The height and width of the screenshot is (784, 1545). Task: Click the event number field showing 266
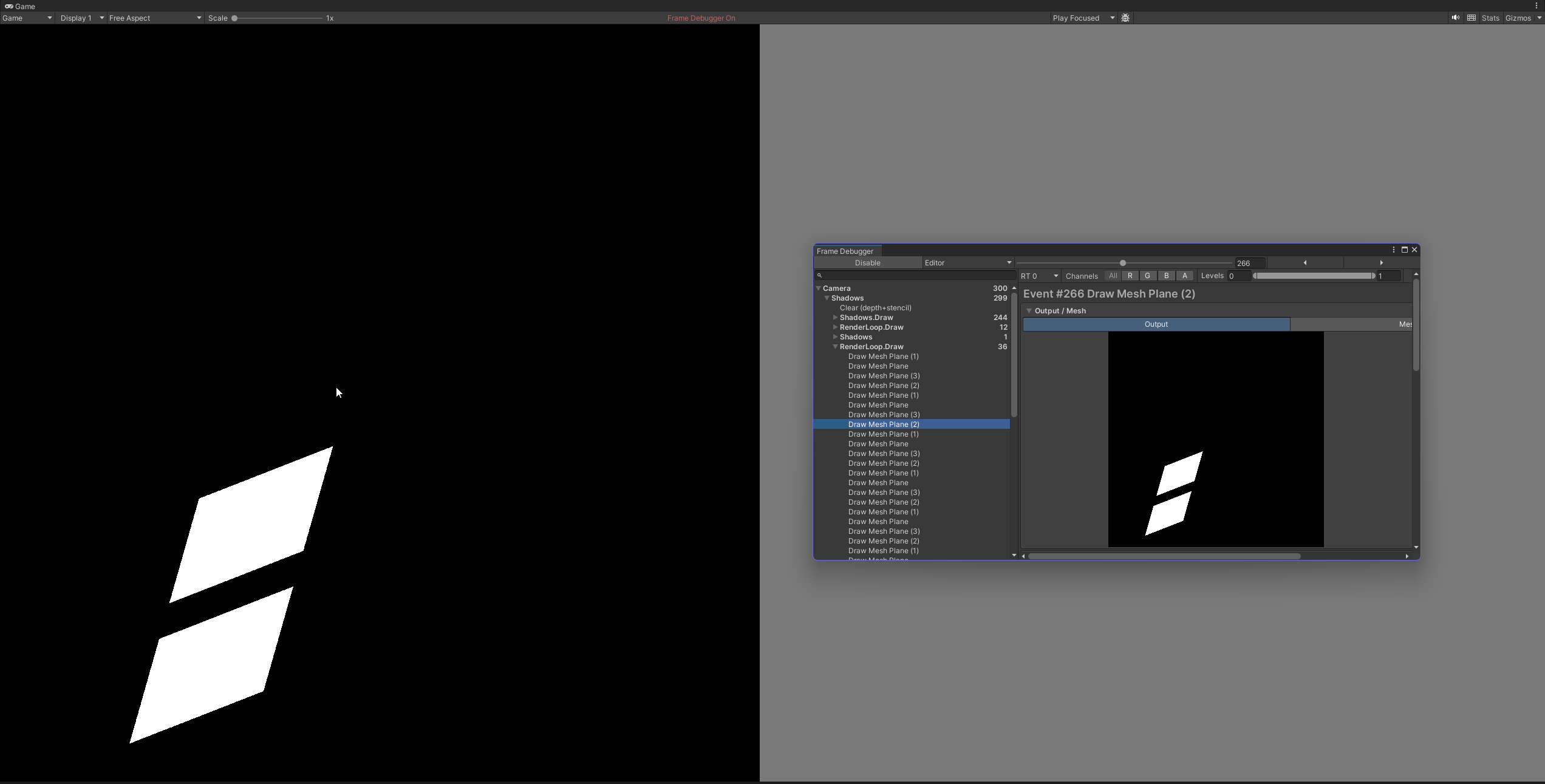(1250, 264)
